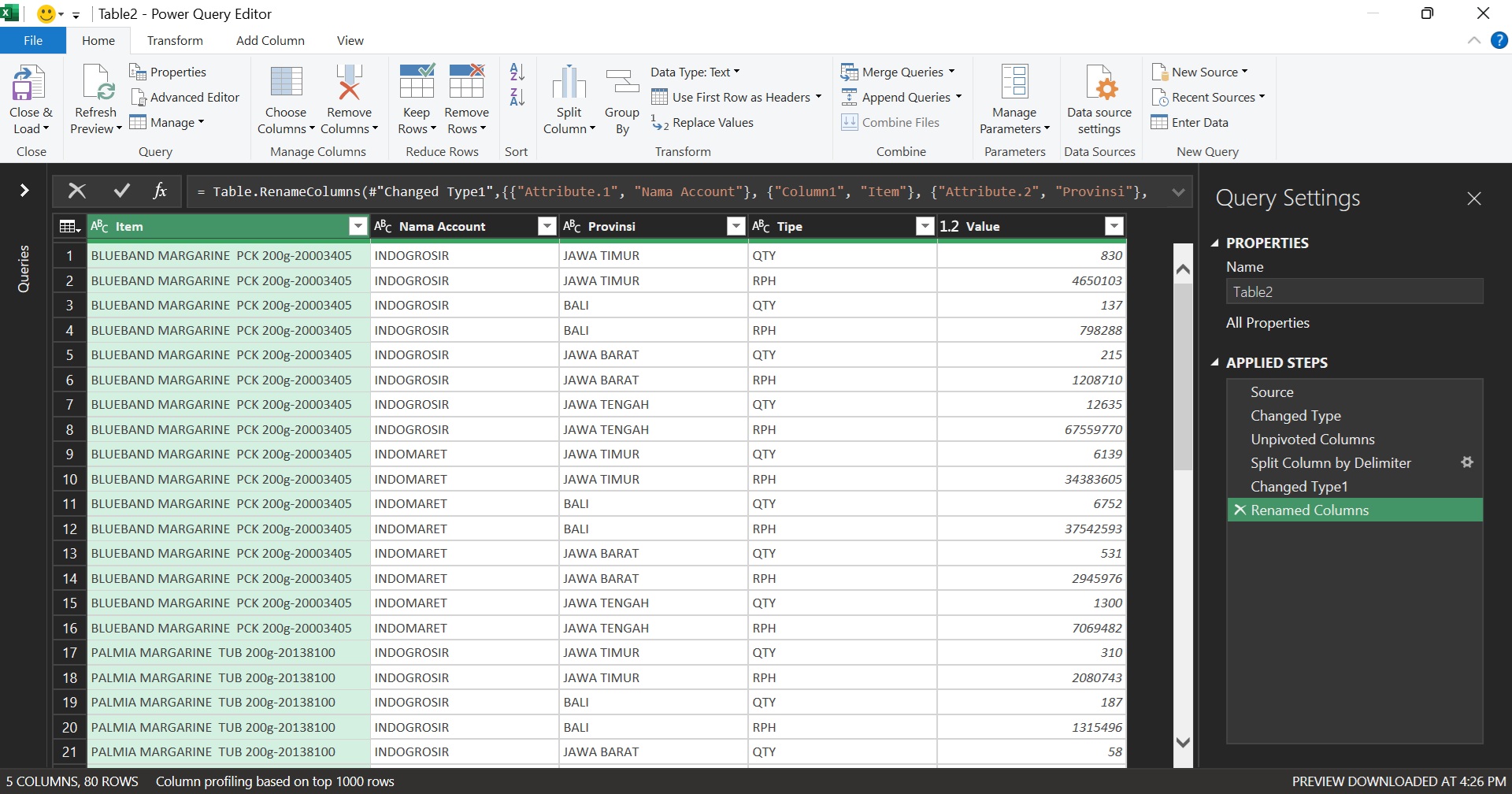Viewport: 1512px width, 794px height.
Task: Close the Query Settings pane
Action: [1474, 198]
